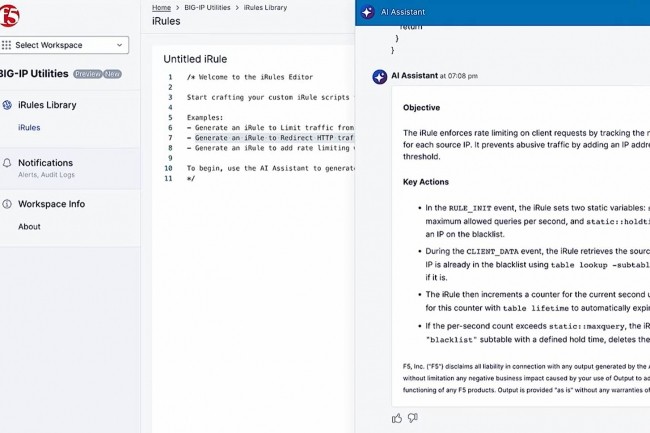Click AI Assistant avatar beside 07:08 pm message
This screenshot has height=433, width=650.
tap(379, 76)
